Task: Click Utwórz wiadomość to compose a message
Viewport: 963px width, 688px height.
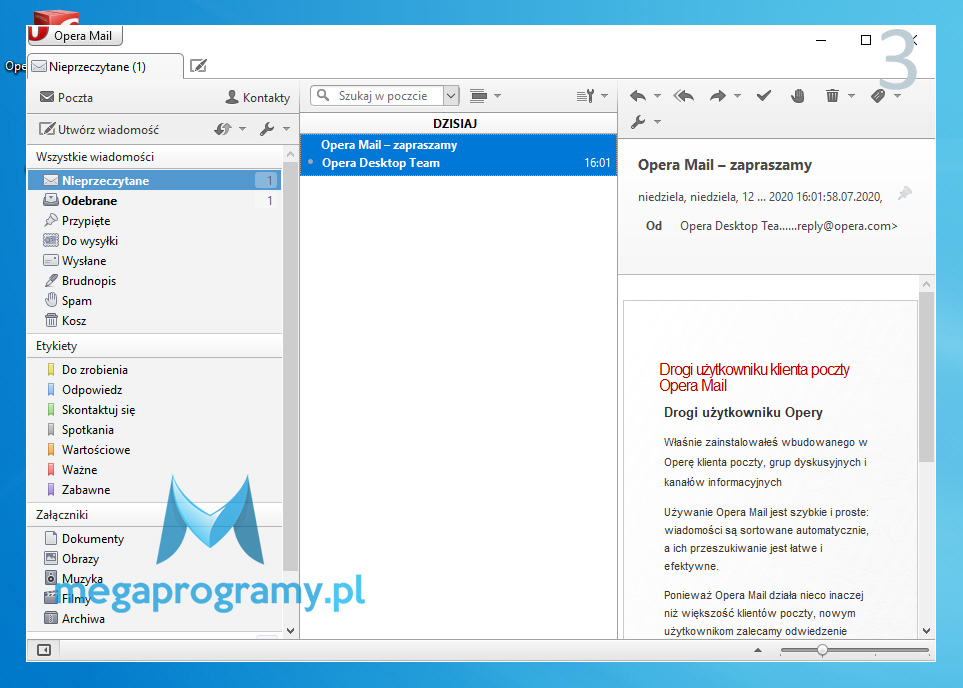Action: (x=99, y=129)
